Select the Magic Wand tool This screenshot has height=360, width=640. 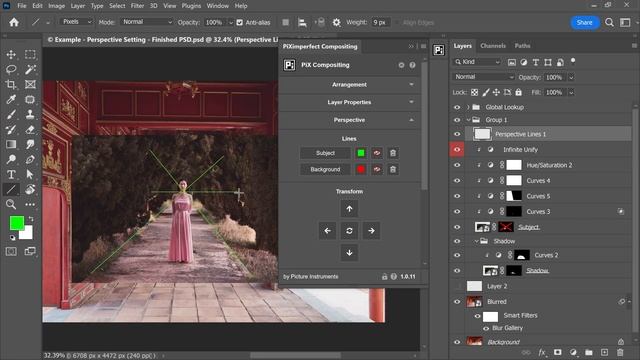[30, 69]
